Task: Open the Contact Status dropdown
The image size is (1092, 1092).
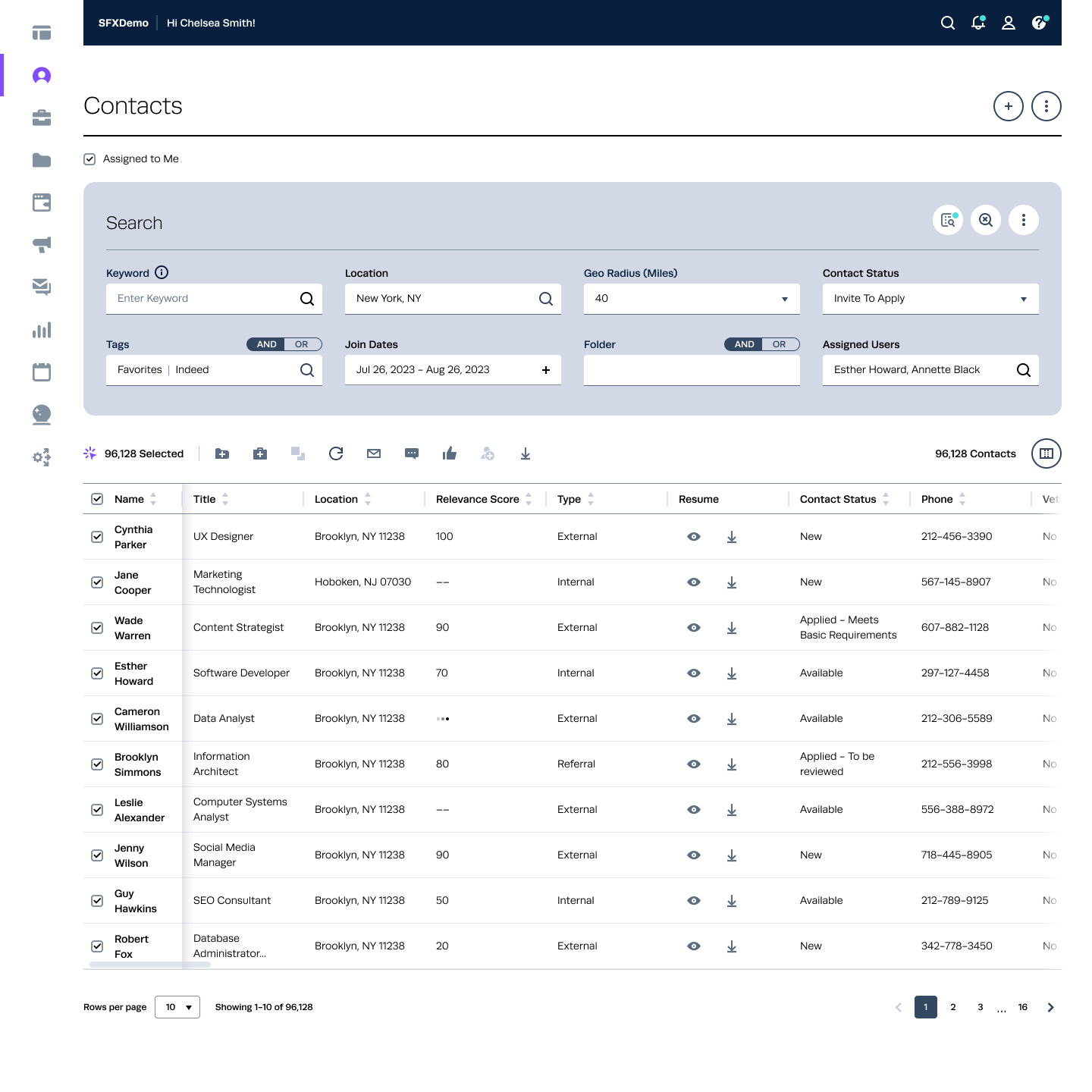Action: click(1023, 299)
